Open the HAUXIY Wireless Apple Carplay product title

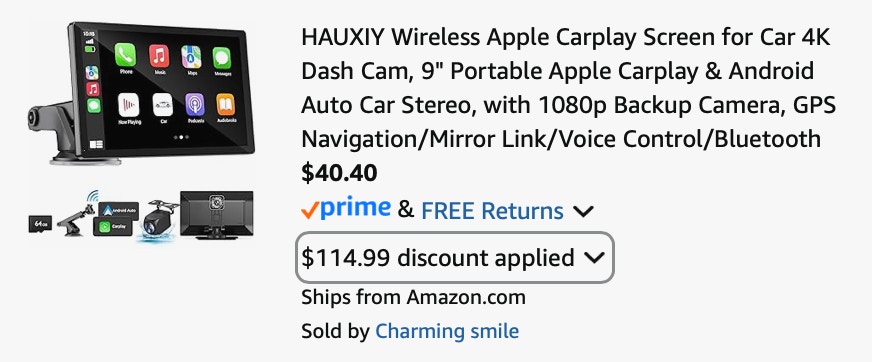568,88
